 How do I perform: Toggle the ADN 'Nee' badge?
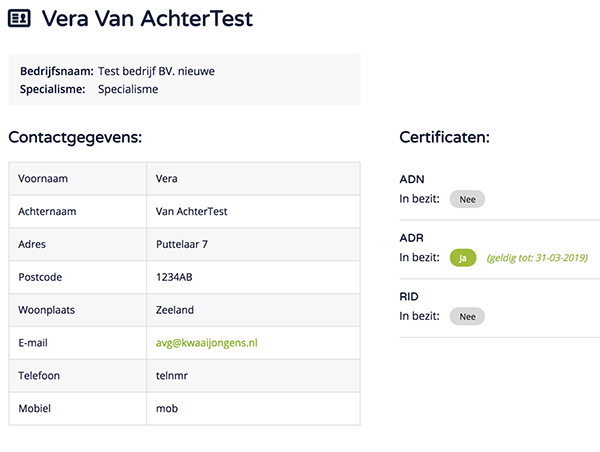click(467, 199)
